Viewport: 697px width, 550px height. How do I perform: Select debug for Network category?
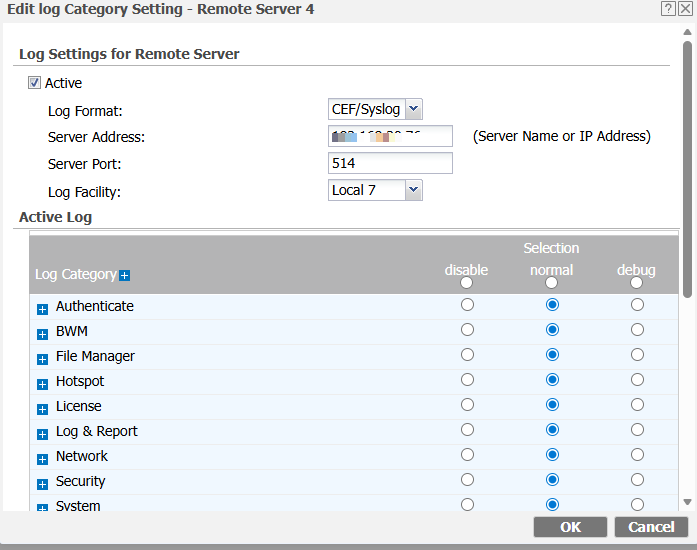click(637, 455)
